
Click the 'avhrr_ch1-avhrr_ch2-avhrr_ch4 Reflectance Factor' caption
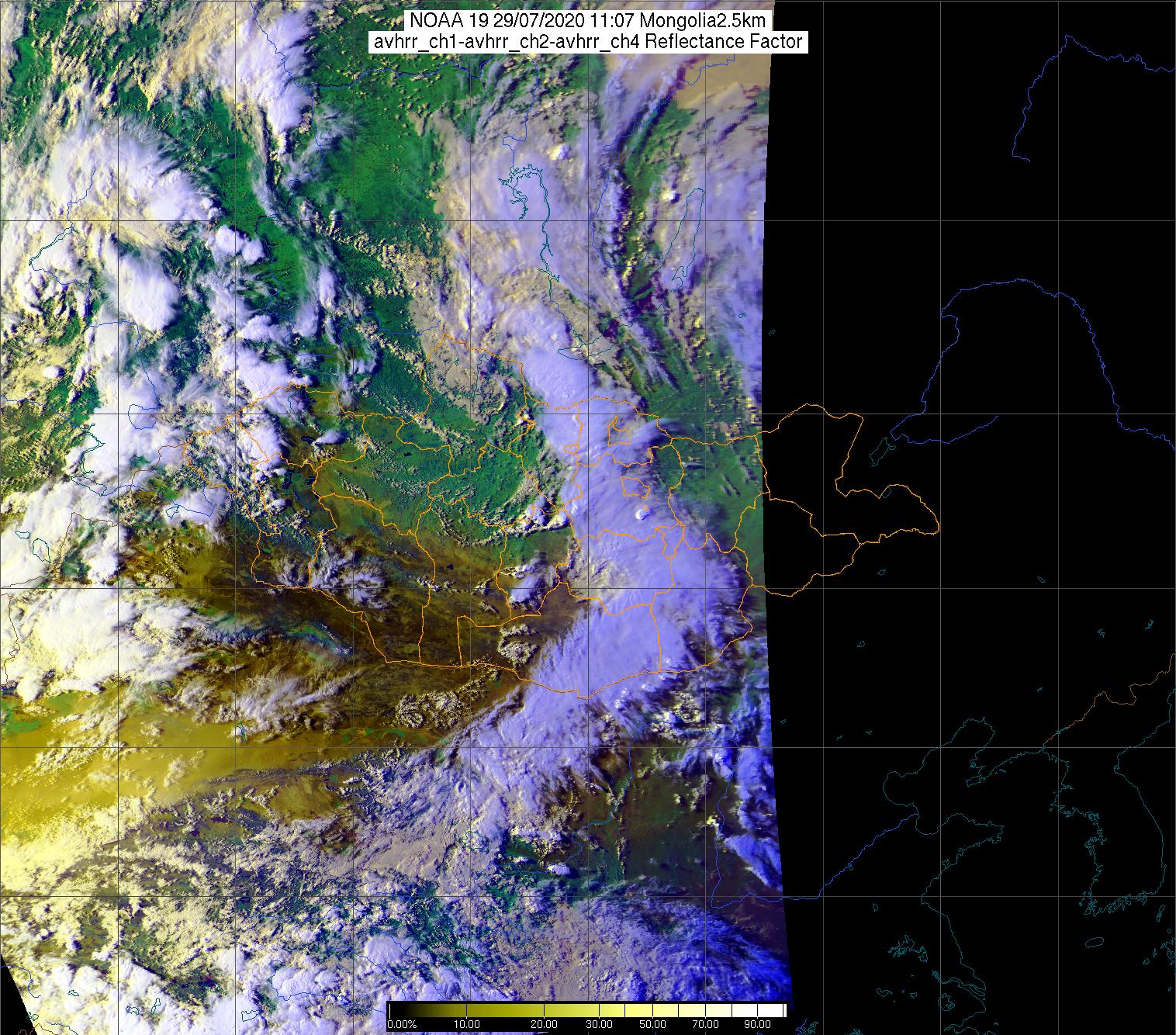[587, 42]
